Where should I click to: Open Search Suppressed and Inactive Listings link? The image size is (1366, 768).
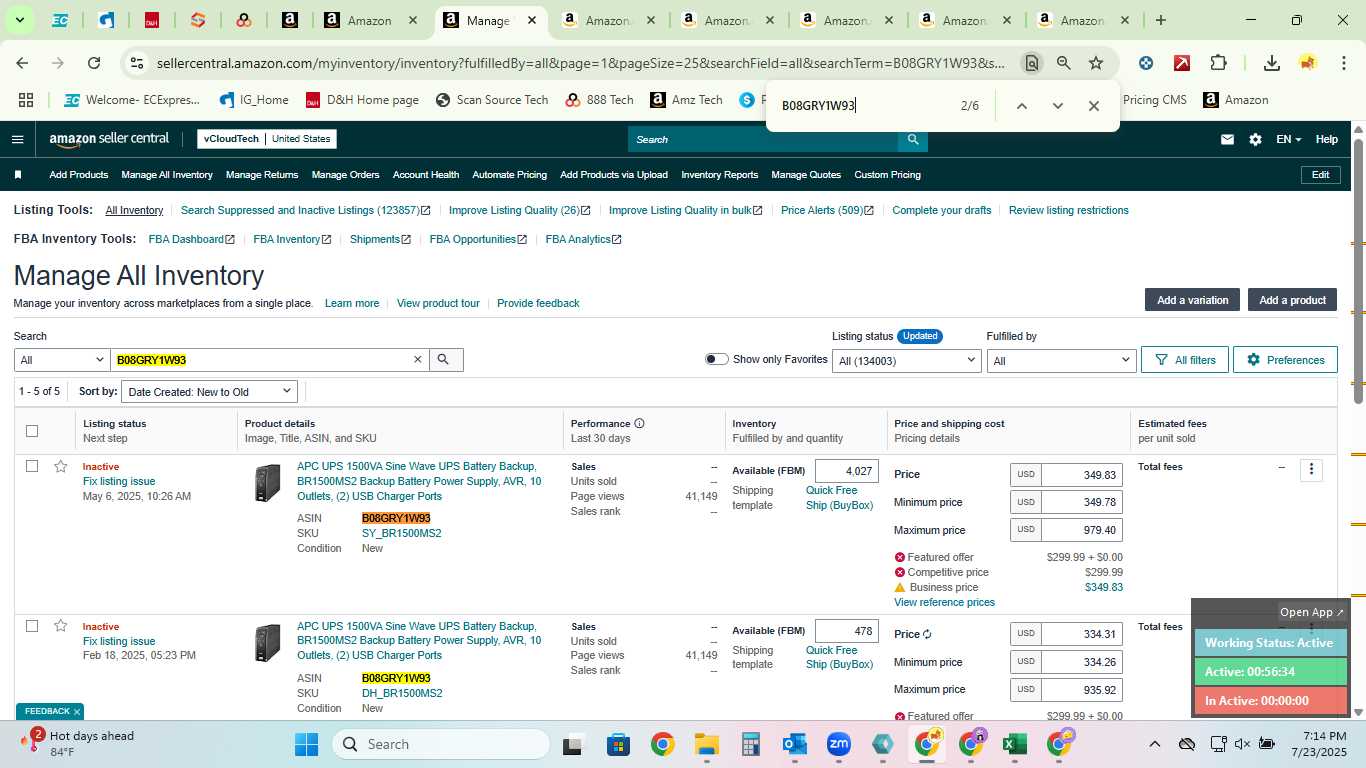[x=306, y=211]
